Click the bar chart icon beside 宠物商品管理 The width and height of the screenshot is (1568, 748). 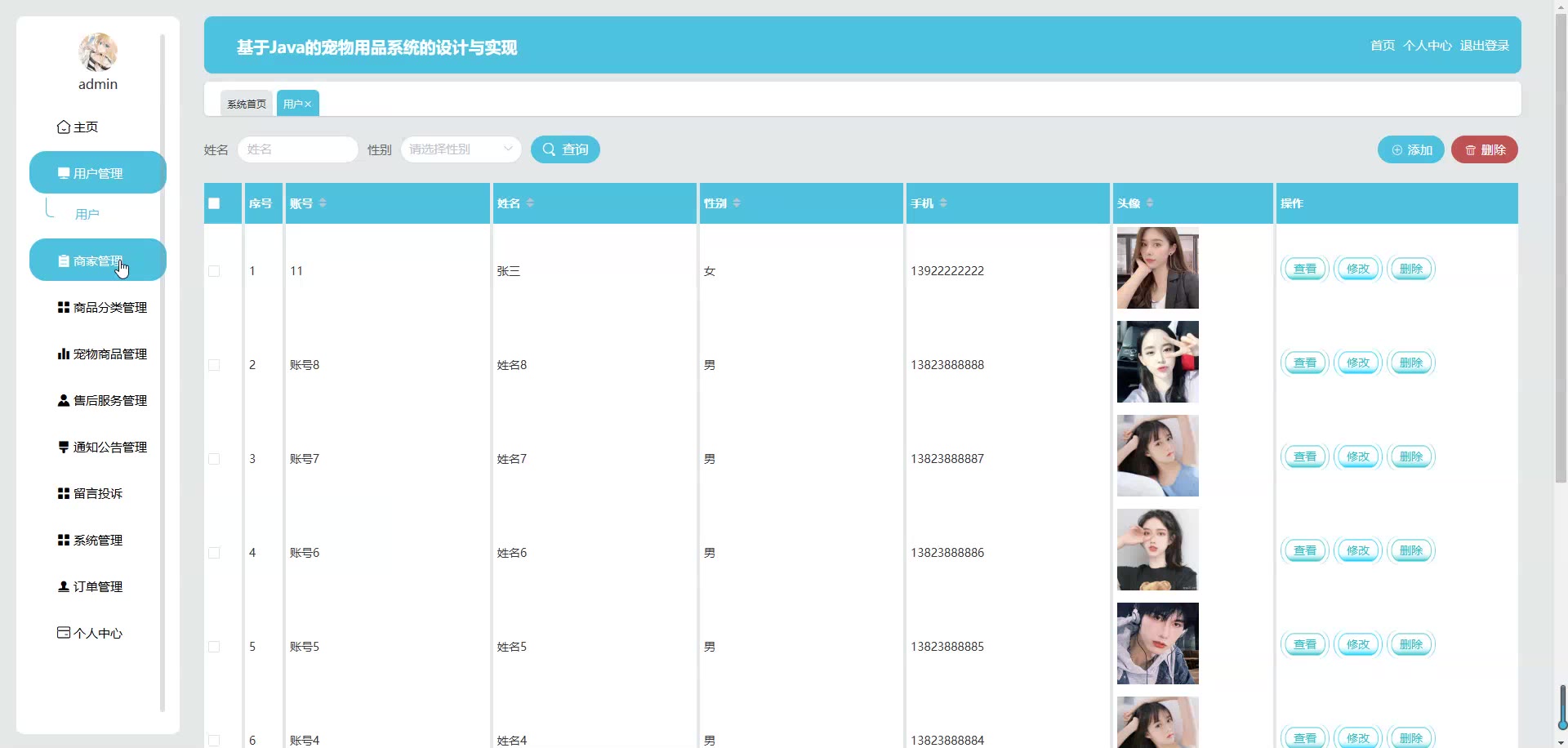pos(63,354)
